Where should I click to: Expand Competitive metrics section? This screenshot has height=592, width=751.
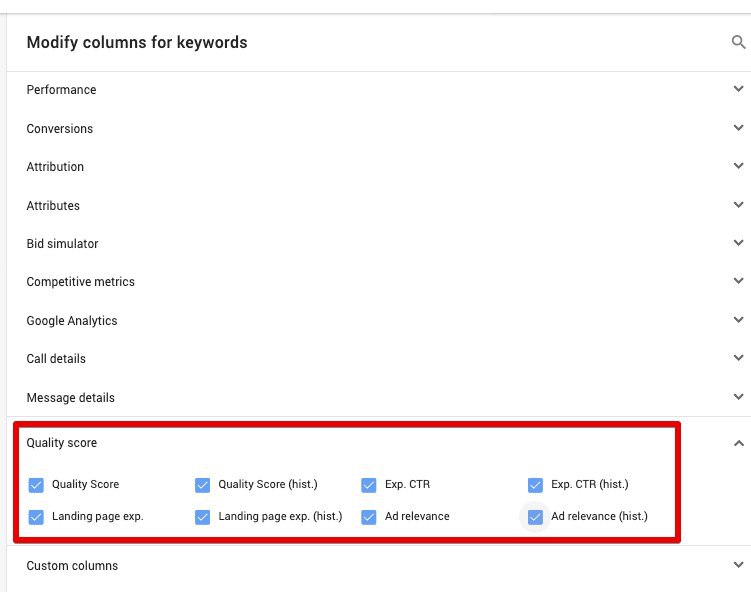738,281
